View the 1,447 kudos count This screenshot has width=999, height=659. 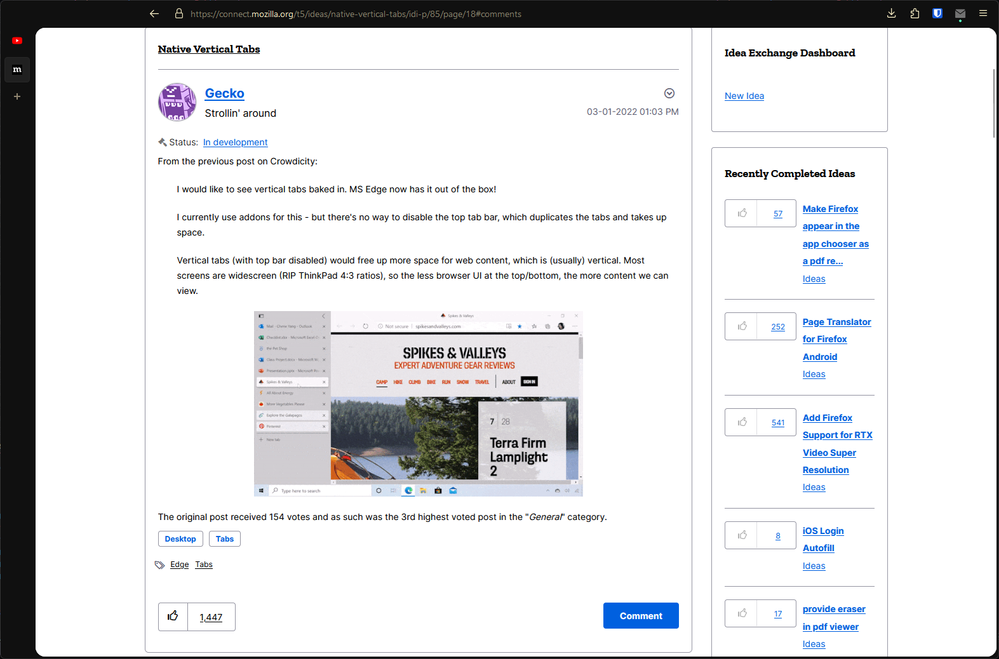tap(211, 617)
